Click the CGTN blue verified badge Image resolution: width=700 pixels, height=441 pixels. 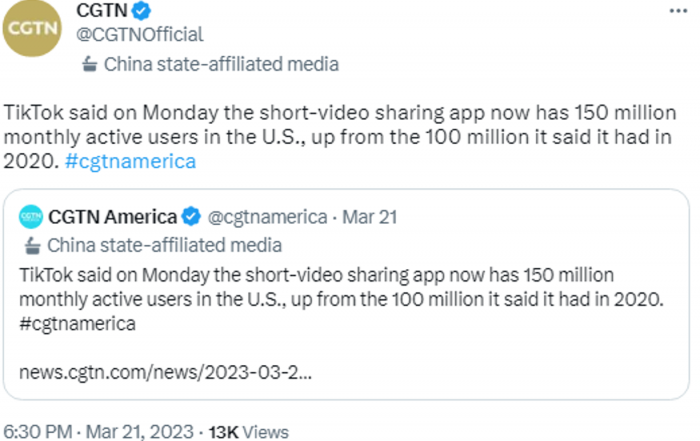142,11
